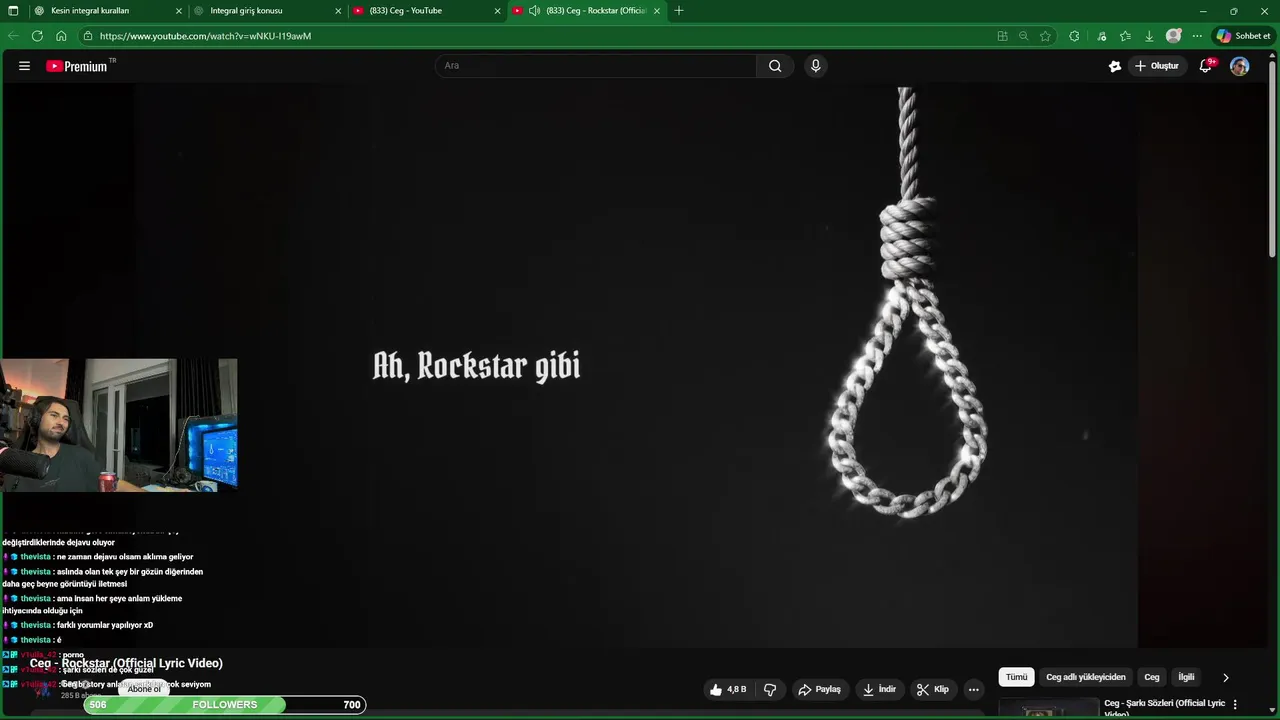Screen dimensions: 1280x720
Task: Open browser downloads icon
Action: tap(1149, 36)
